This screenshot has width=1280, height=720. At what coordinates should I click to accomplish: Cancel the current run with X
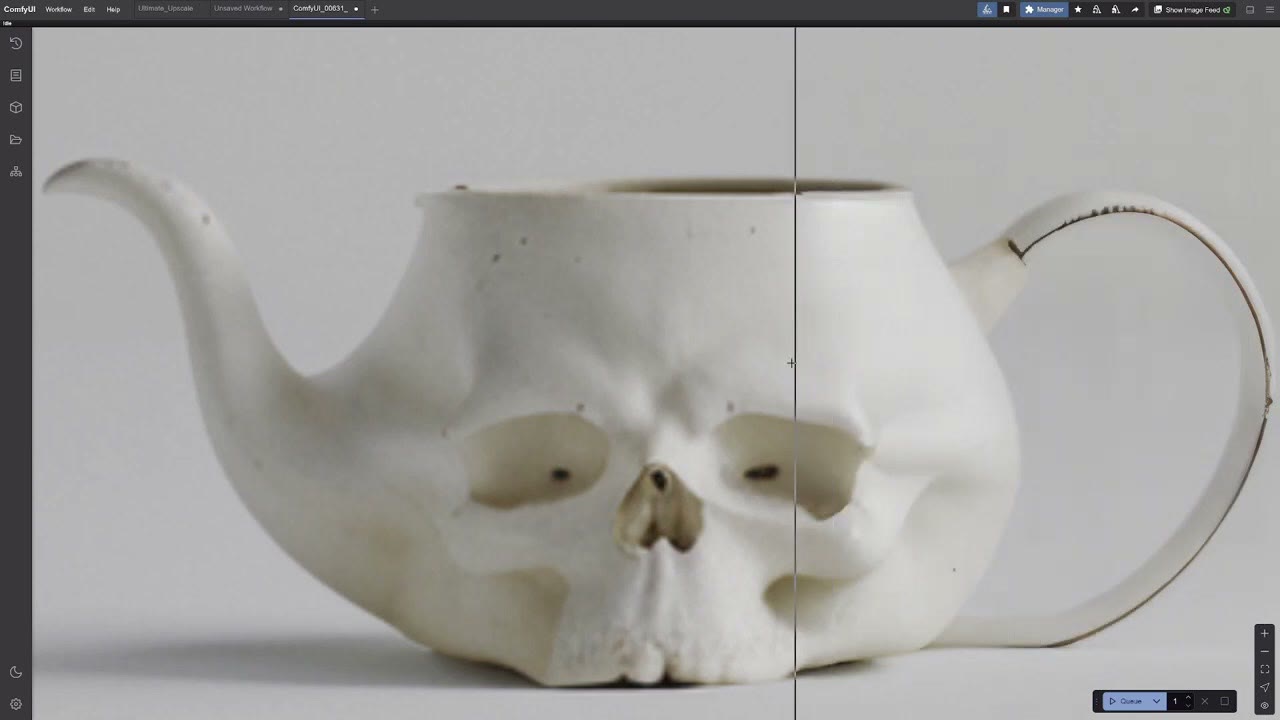(1205, 701)
